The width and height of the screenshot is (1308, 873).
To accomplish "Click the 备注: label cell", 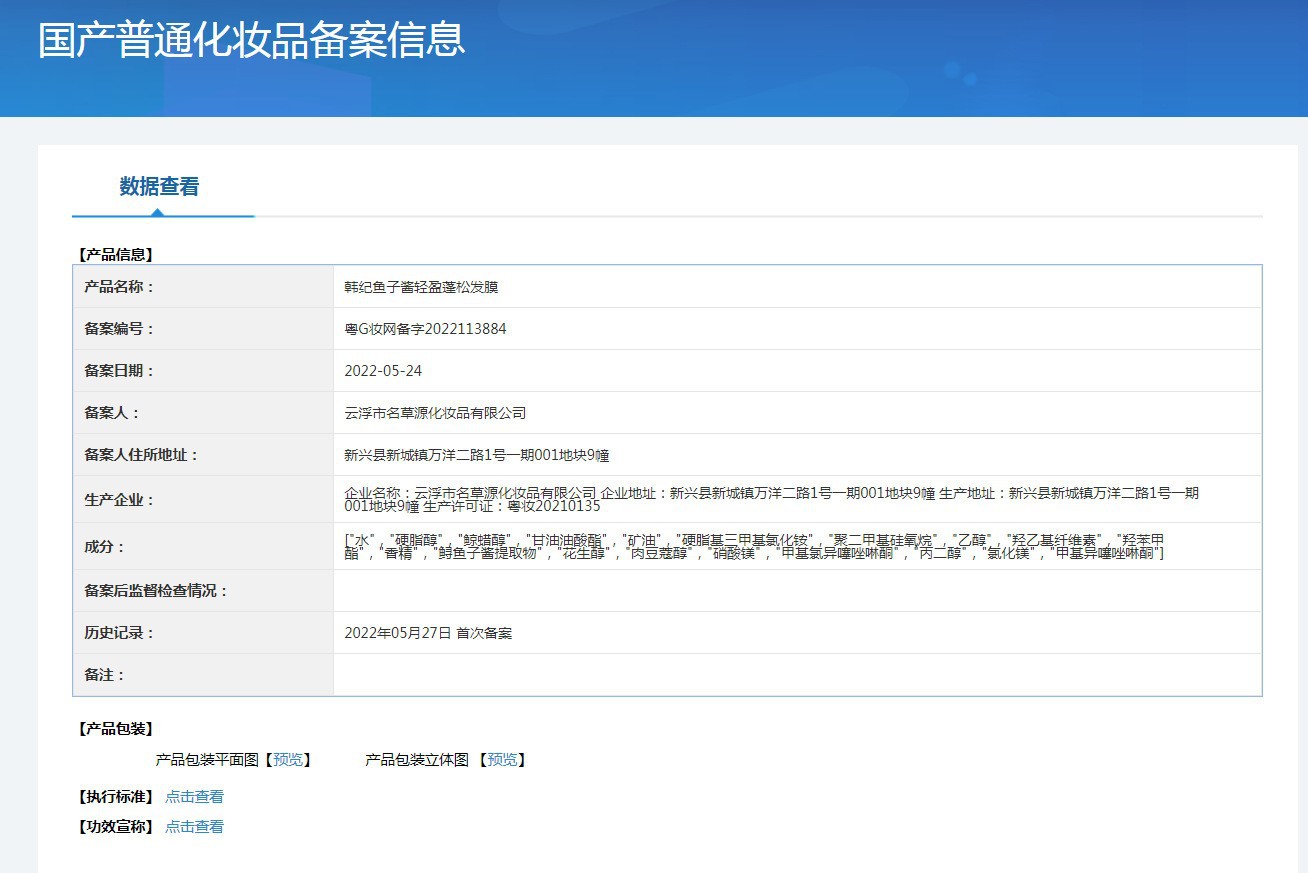I will [x=203, y=675].
